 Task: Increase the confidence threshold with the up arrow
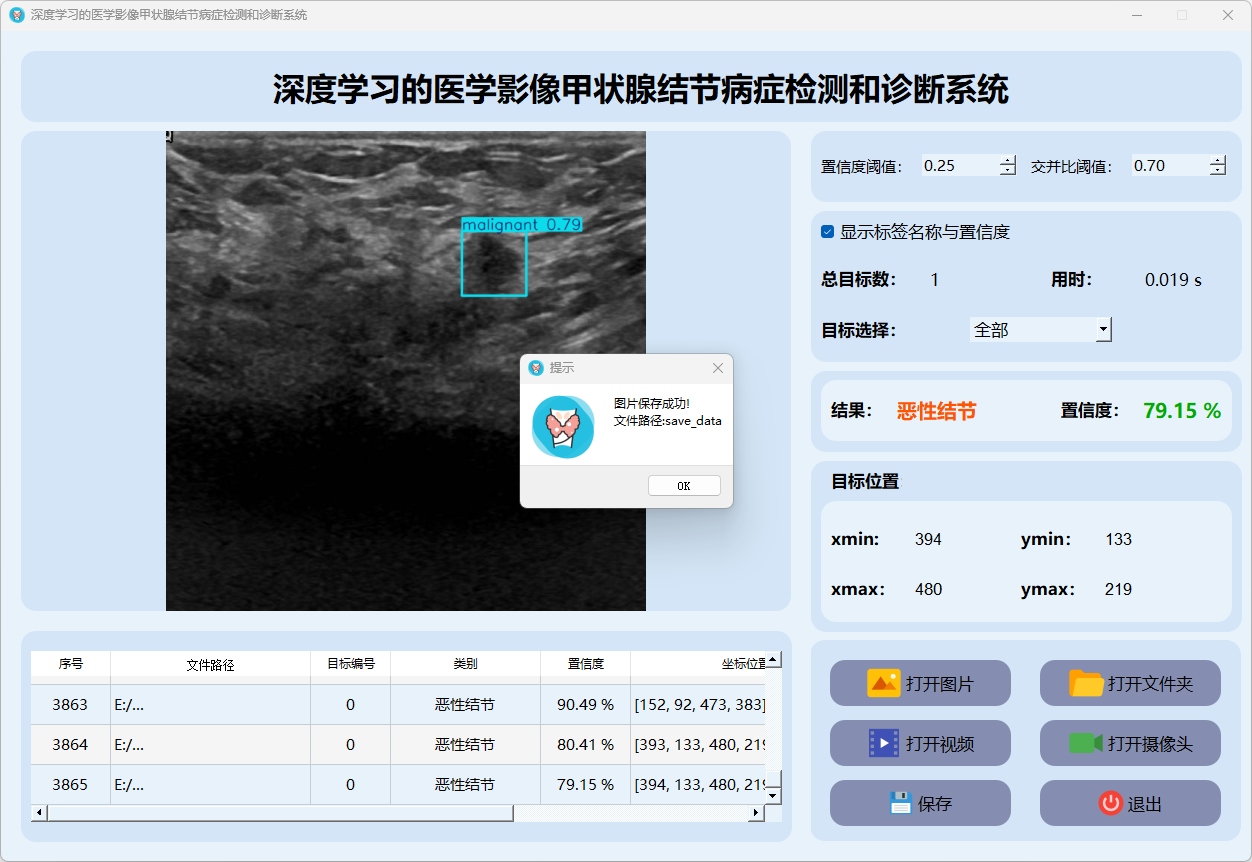(1007, 160)
